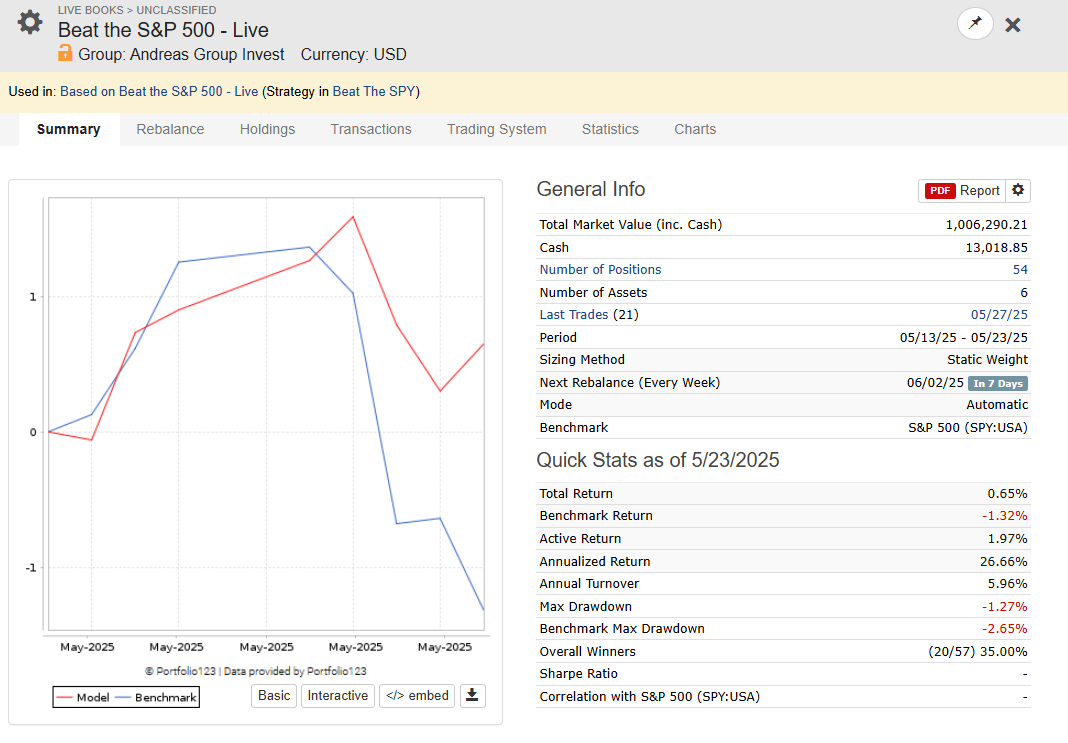The width and height of the screenshot is (1068, 743).
Task: Click Active Return value 1.97%
Action: pos(1007,539)
